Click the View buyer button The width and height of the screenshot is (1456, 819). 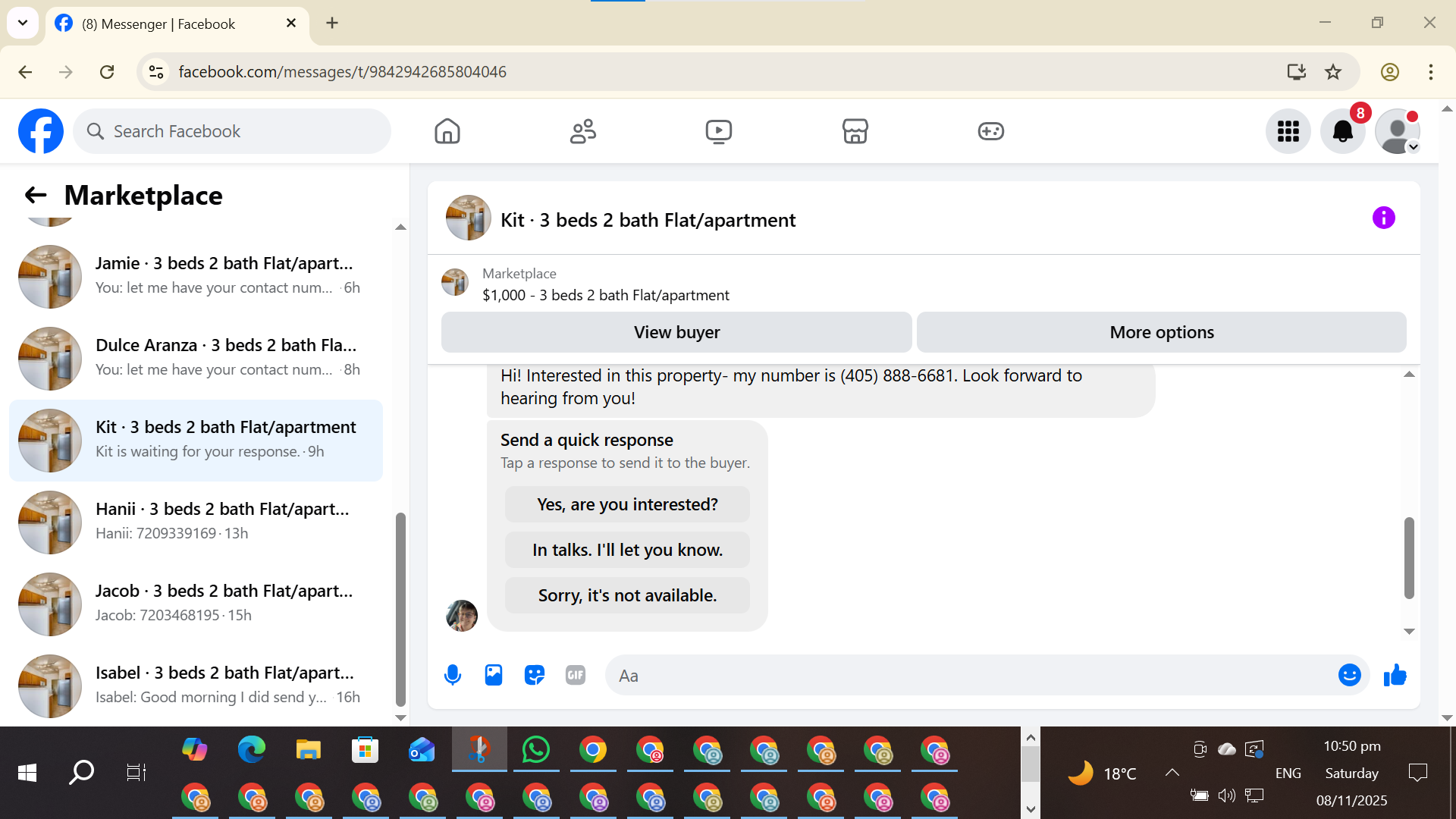coord(676,332)
